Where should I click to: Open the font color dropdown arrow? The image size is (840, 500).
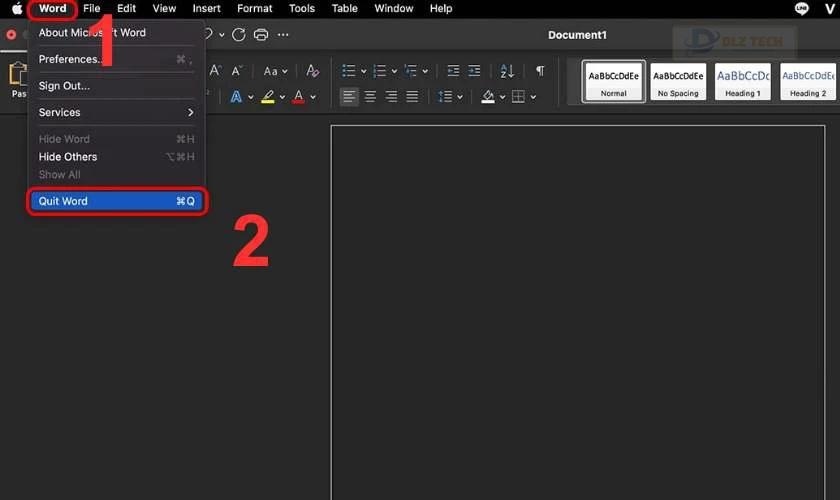(x=313, y=98)
